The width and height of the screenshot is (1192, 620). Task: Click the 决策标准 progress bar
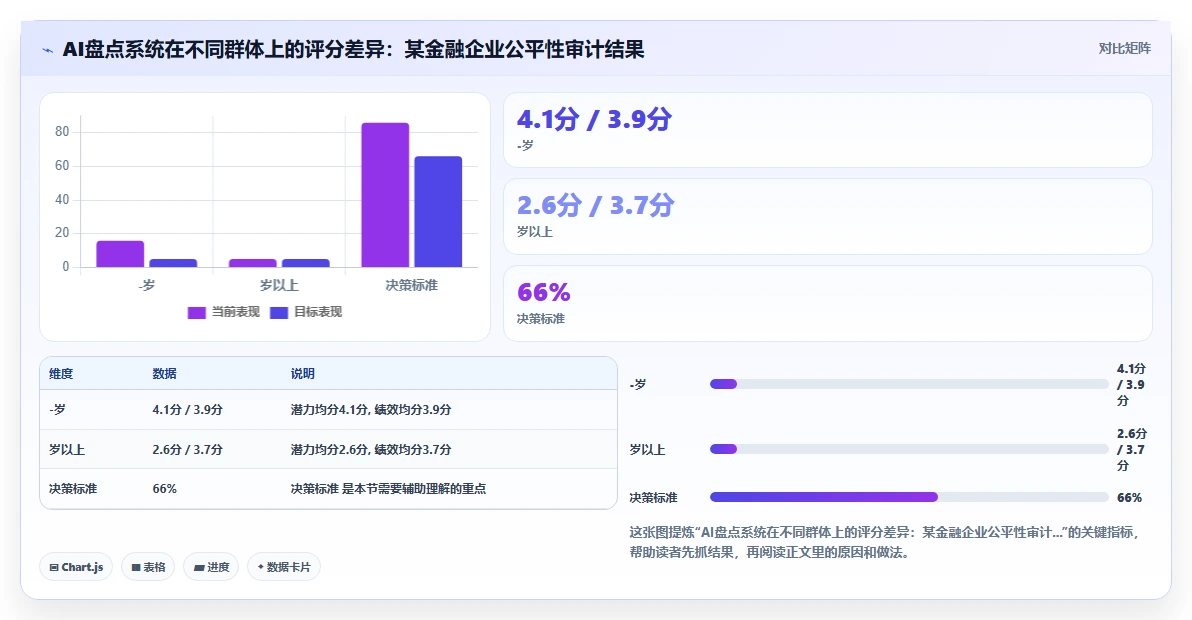909,497
